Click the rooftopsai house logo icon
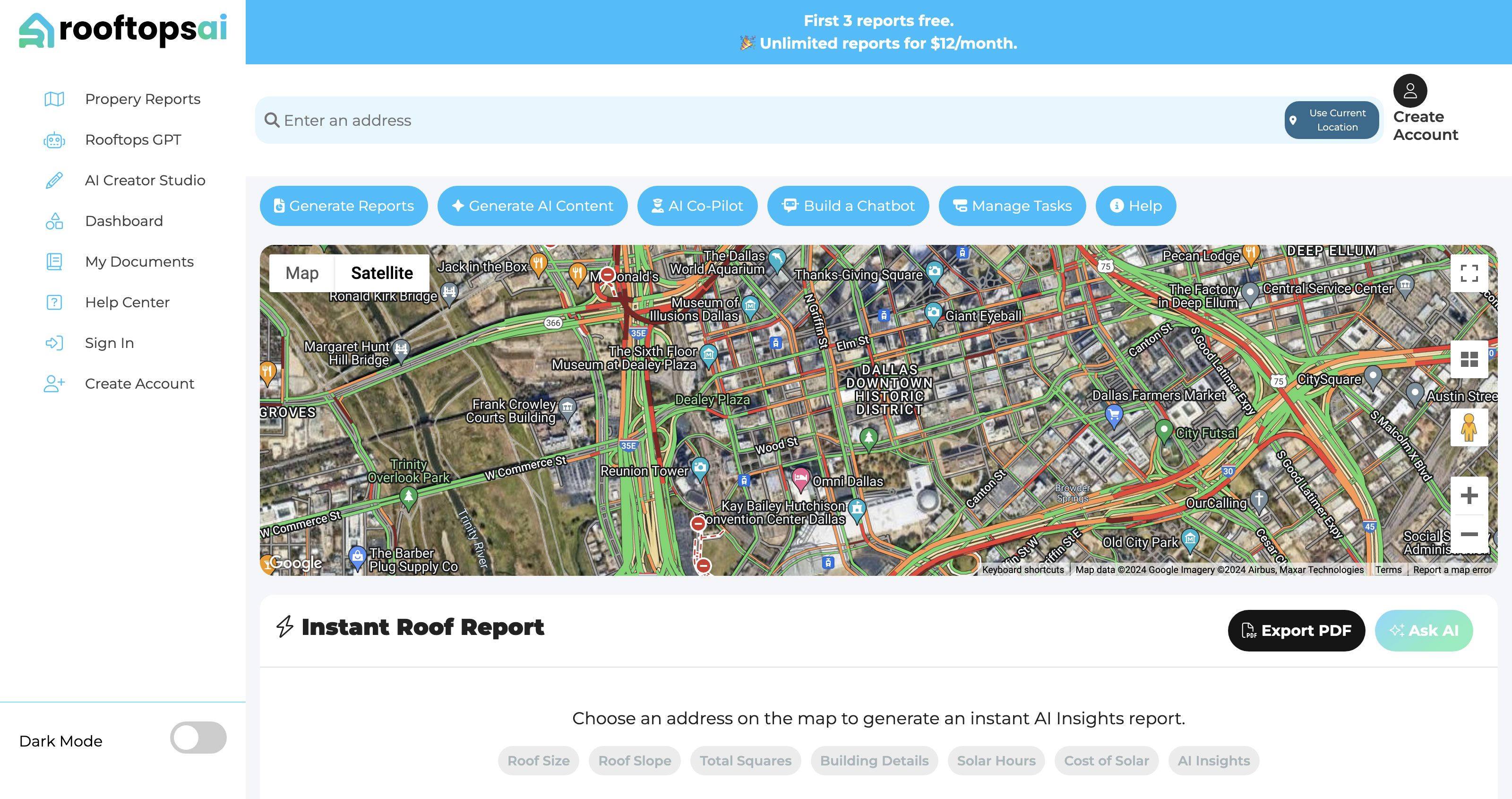 point(36,30)
